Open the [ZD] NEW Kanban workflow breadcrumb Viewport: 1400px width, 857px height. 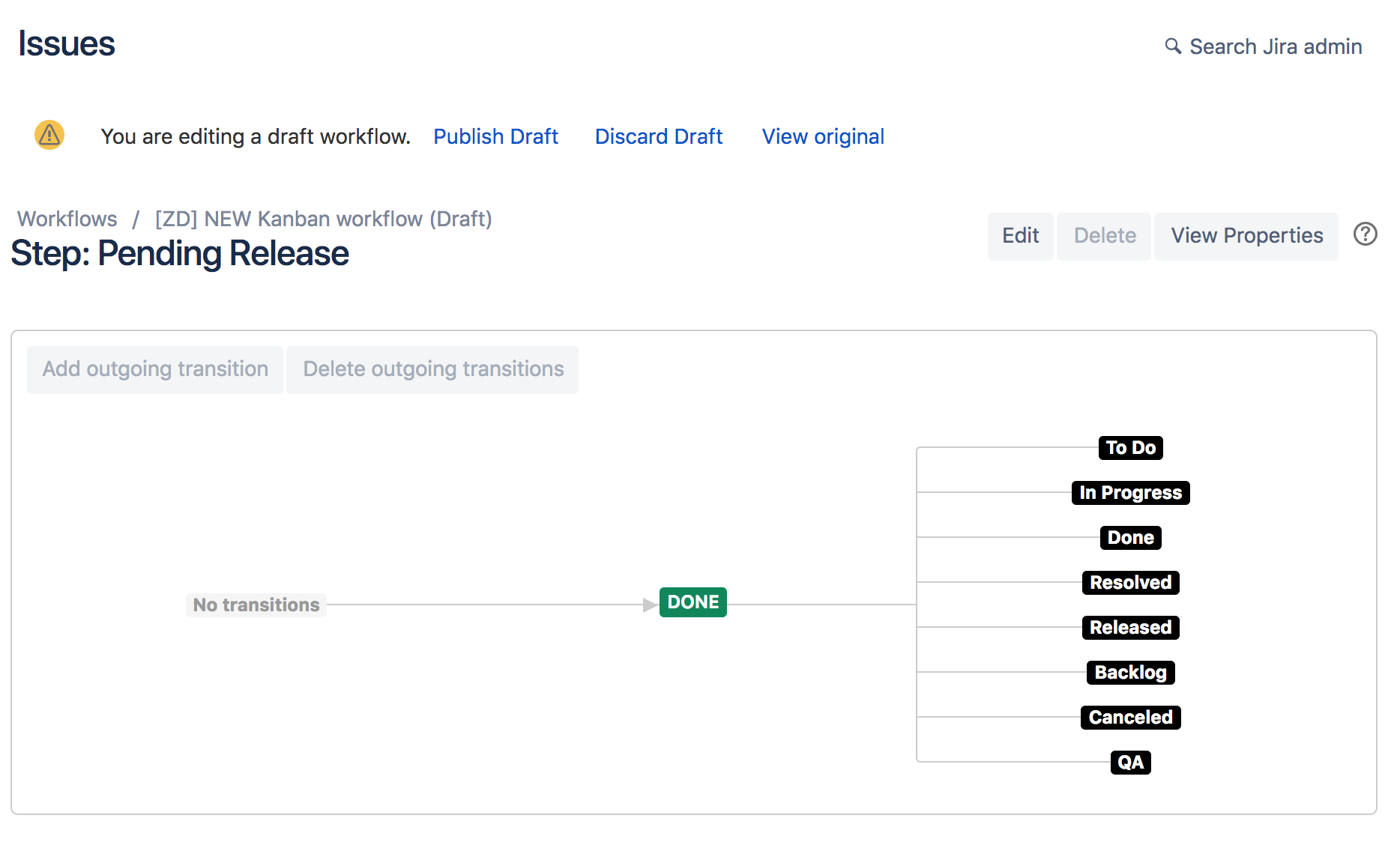click(322, 219)
